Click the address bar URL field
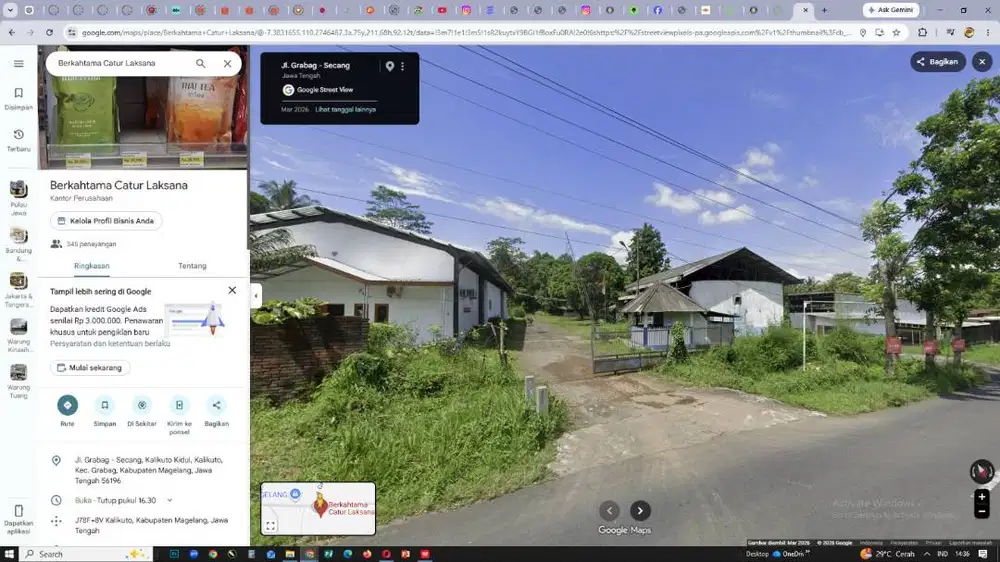The width and height of the screenshot is (1000, 562). click(x=466, y=32)
